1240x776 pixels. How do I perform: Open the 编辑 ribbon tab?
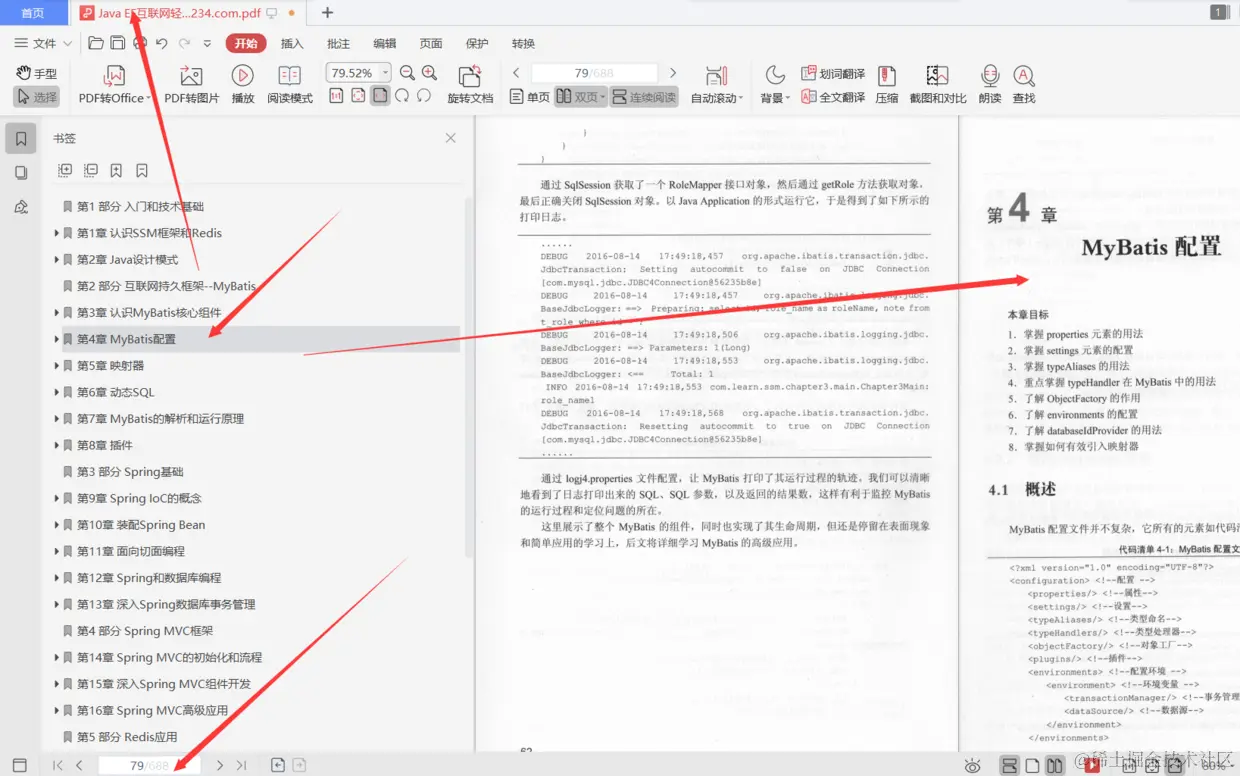[x=385, y=43]
